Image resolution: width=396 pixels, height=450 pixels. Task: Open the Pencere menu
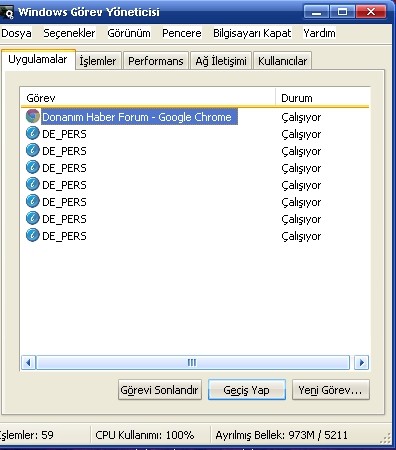pos(182,33)
